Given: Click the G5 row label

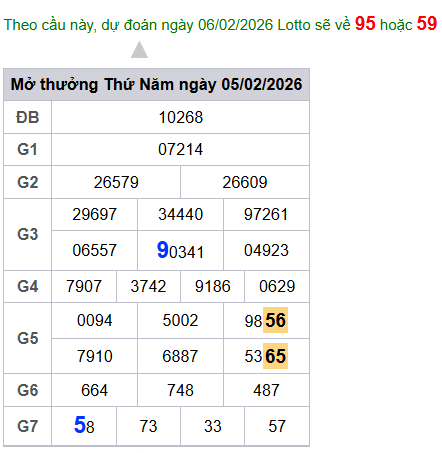Looking at the screenshot, I should click(28, 338).
